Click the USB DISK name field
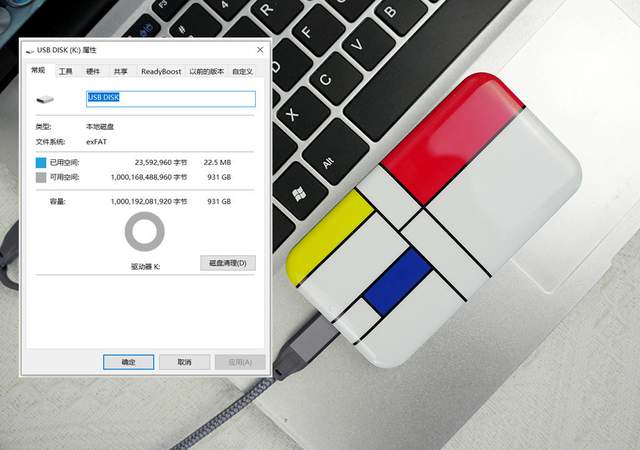 [x=171, y=99]
